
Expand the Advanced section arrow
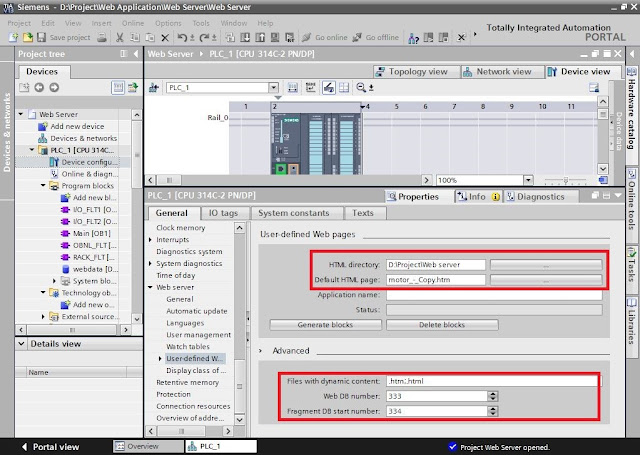(261, 351)
